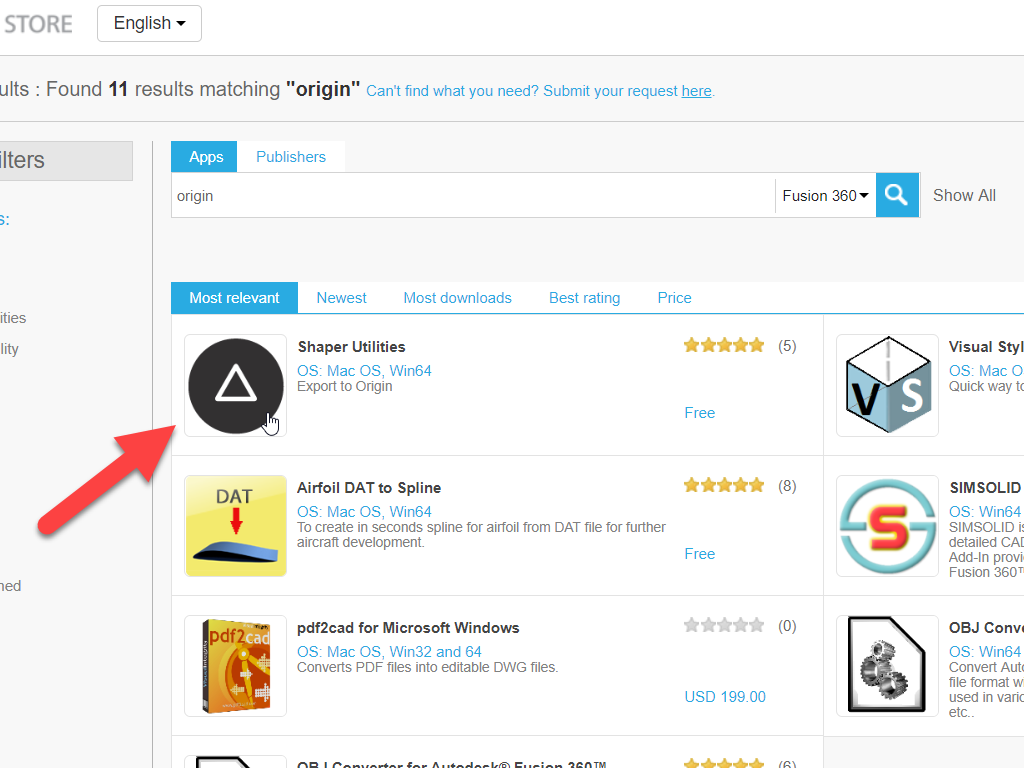Click 'Converts PDF files into editable DWG files.'

pyautogui.click(x=428, y=667)
